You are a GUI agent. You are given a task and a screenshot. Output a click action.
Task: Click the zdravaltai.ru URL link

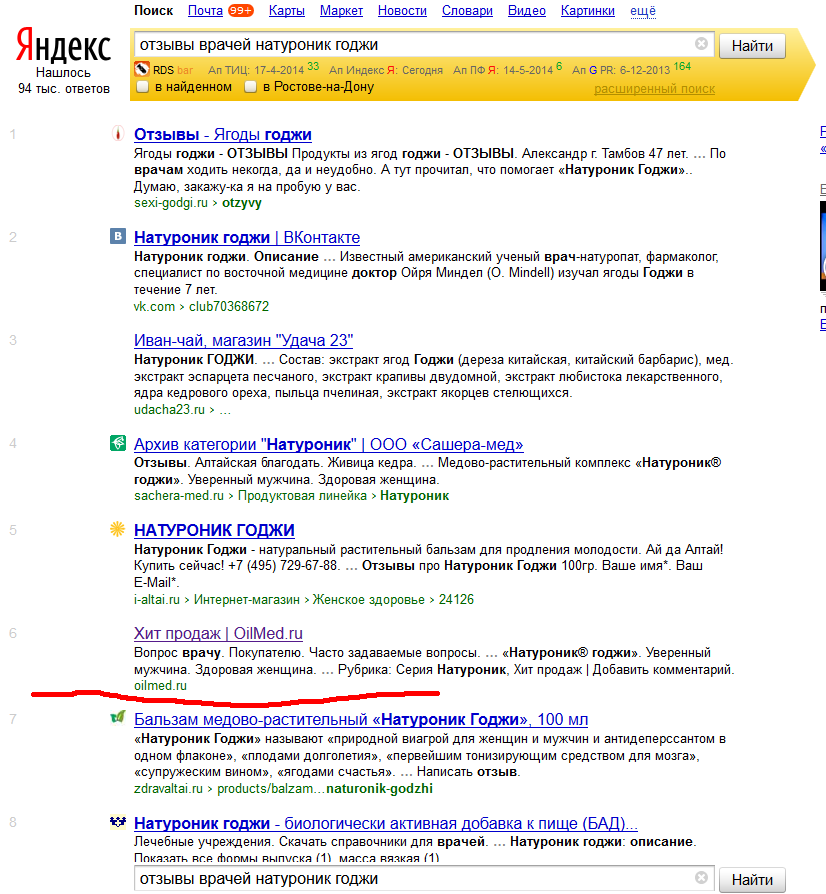(x=168, y=789)
